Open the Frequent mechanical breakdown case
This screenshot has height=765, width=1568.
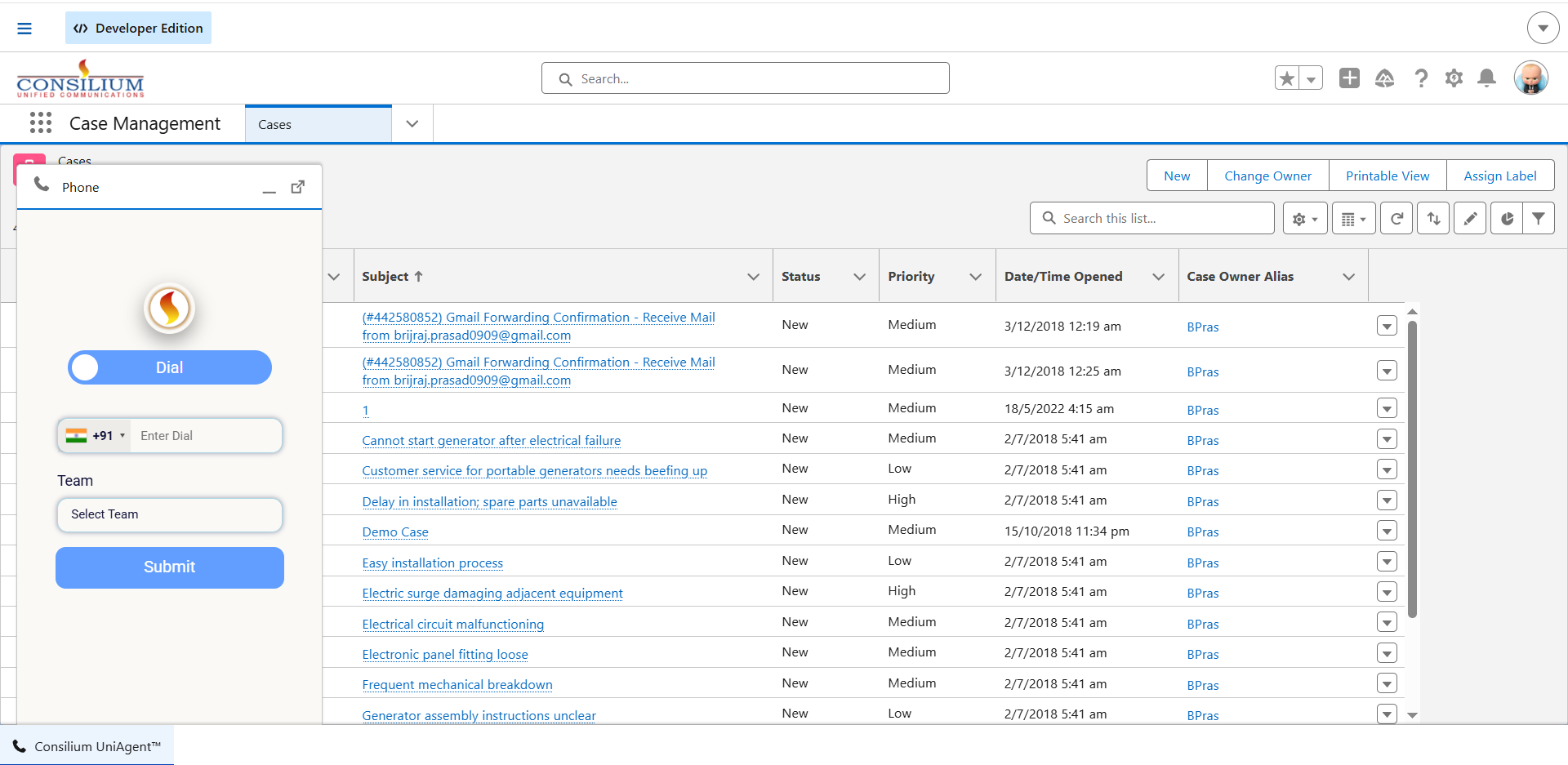[x=457, y=685]
